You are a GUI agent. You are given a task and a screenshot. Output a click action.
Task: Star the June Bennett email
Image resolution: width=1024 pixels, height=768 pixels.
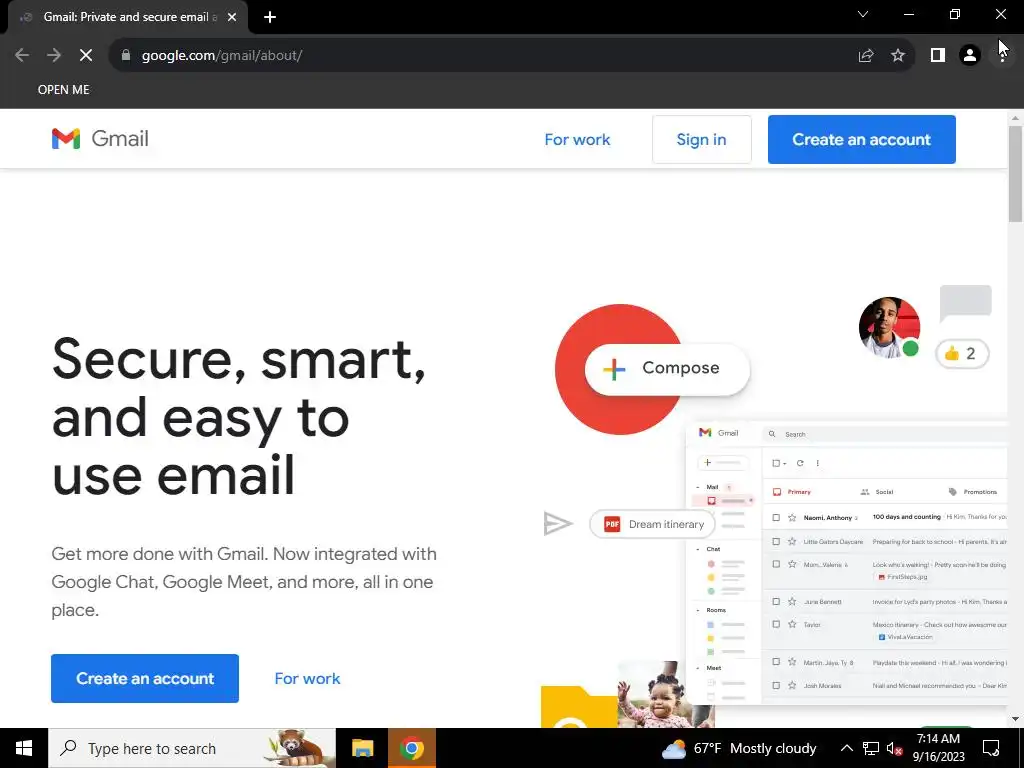click(792, 601)
